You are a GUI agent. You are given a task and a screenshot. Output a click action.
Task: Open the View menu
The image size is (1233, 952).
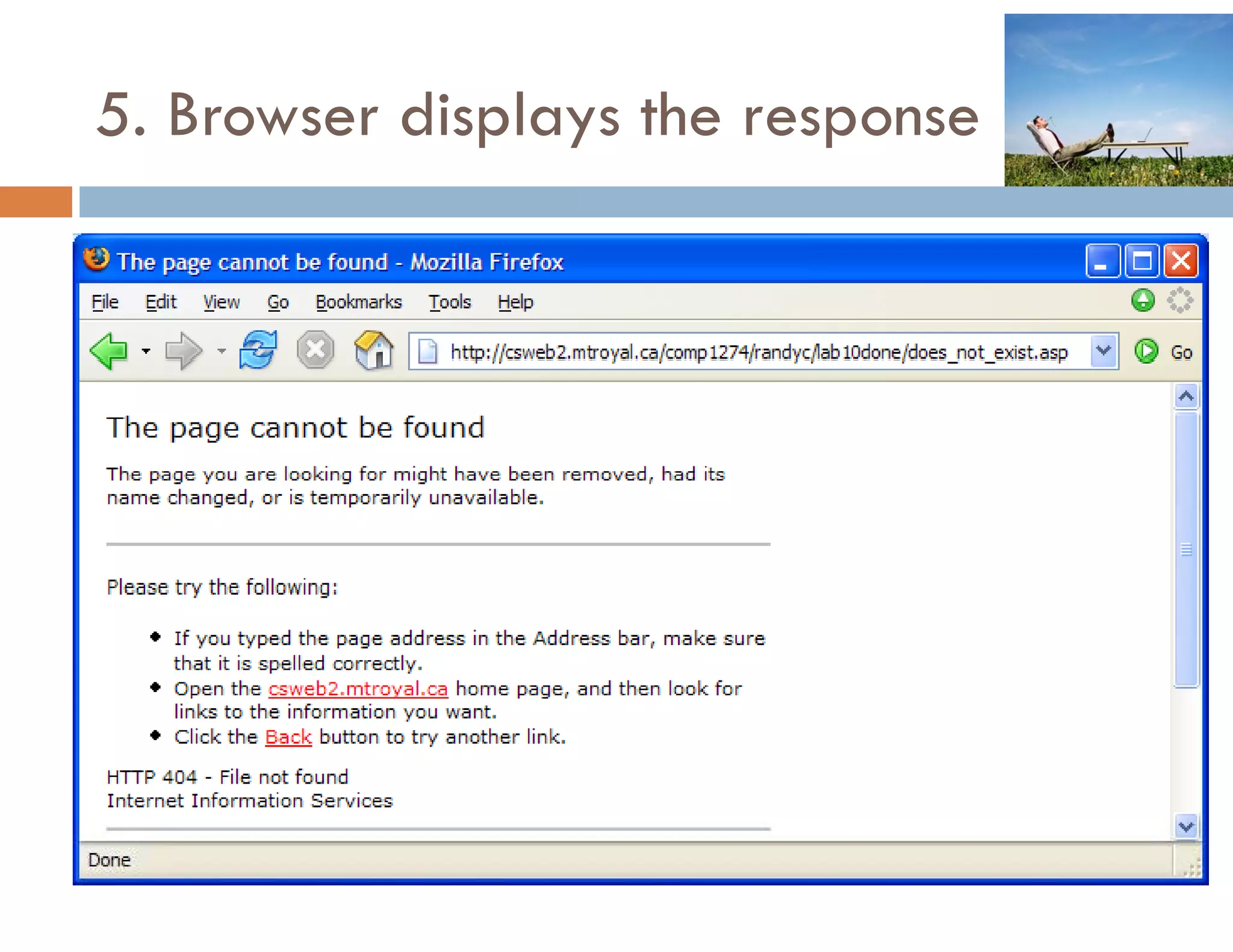[x=222, y=302]
